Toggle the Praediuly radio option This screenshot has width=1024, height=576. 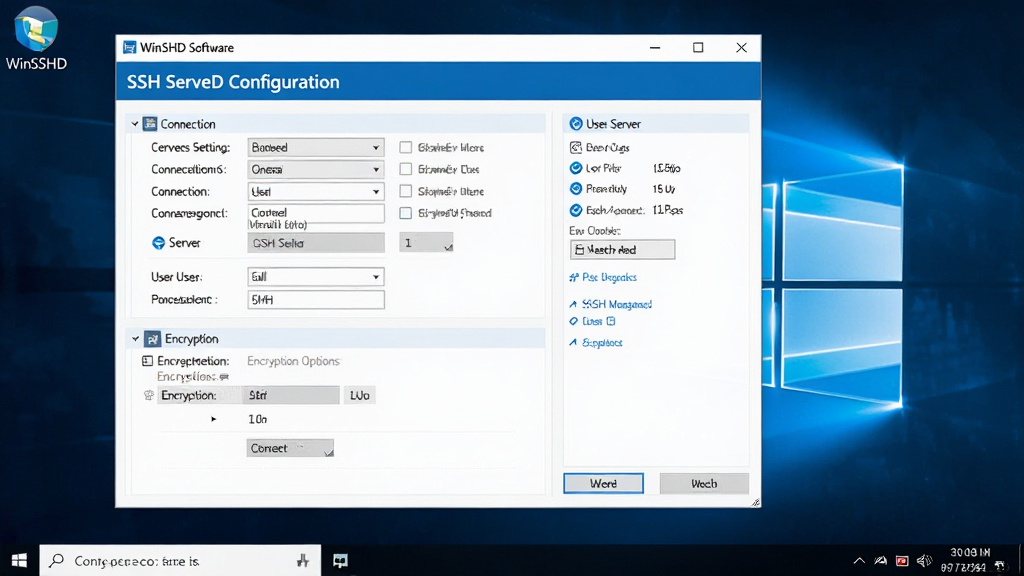[575, 189]
